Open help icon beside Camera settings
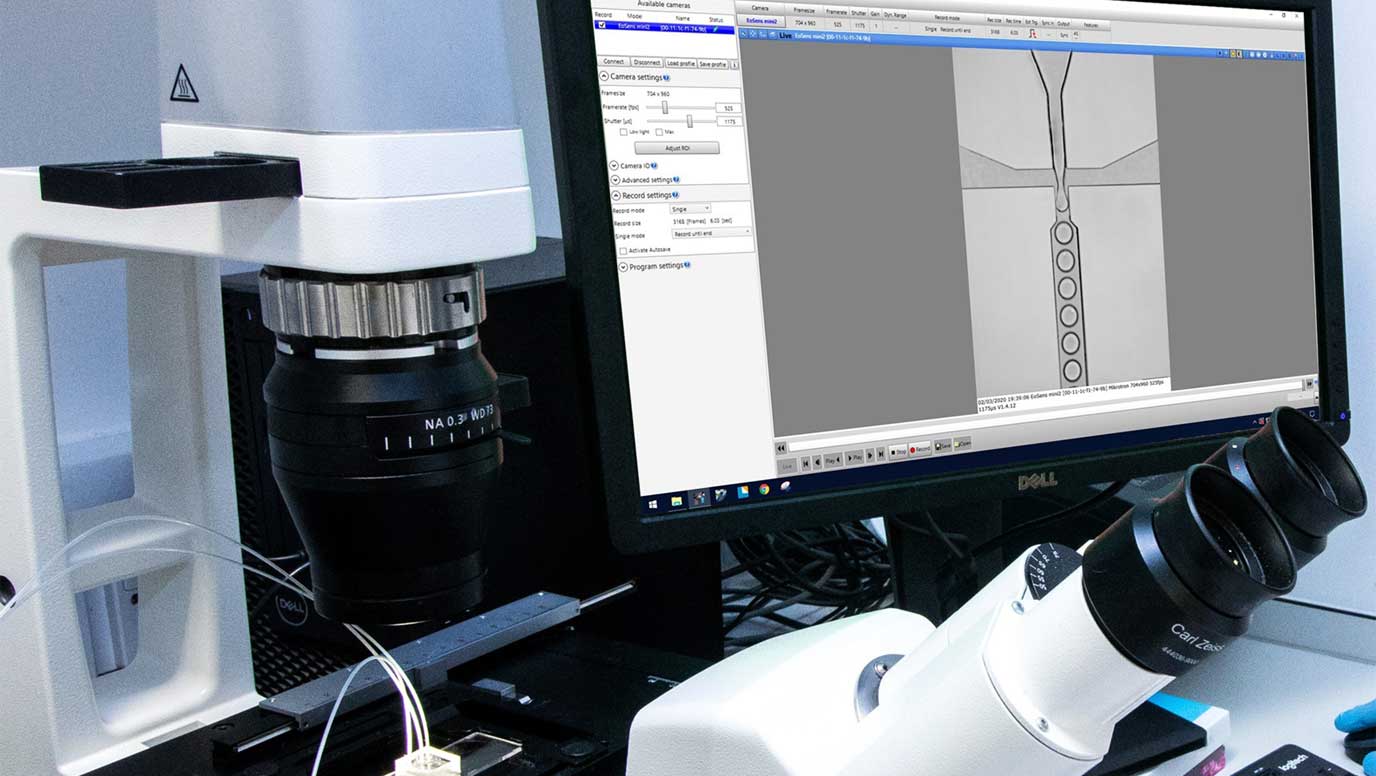This screenshot has width=1376, height=776. pyautogui.click(x=667, y=77)
